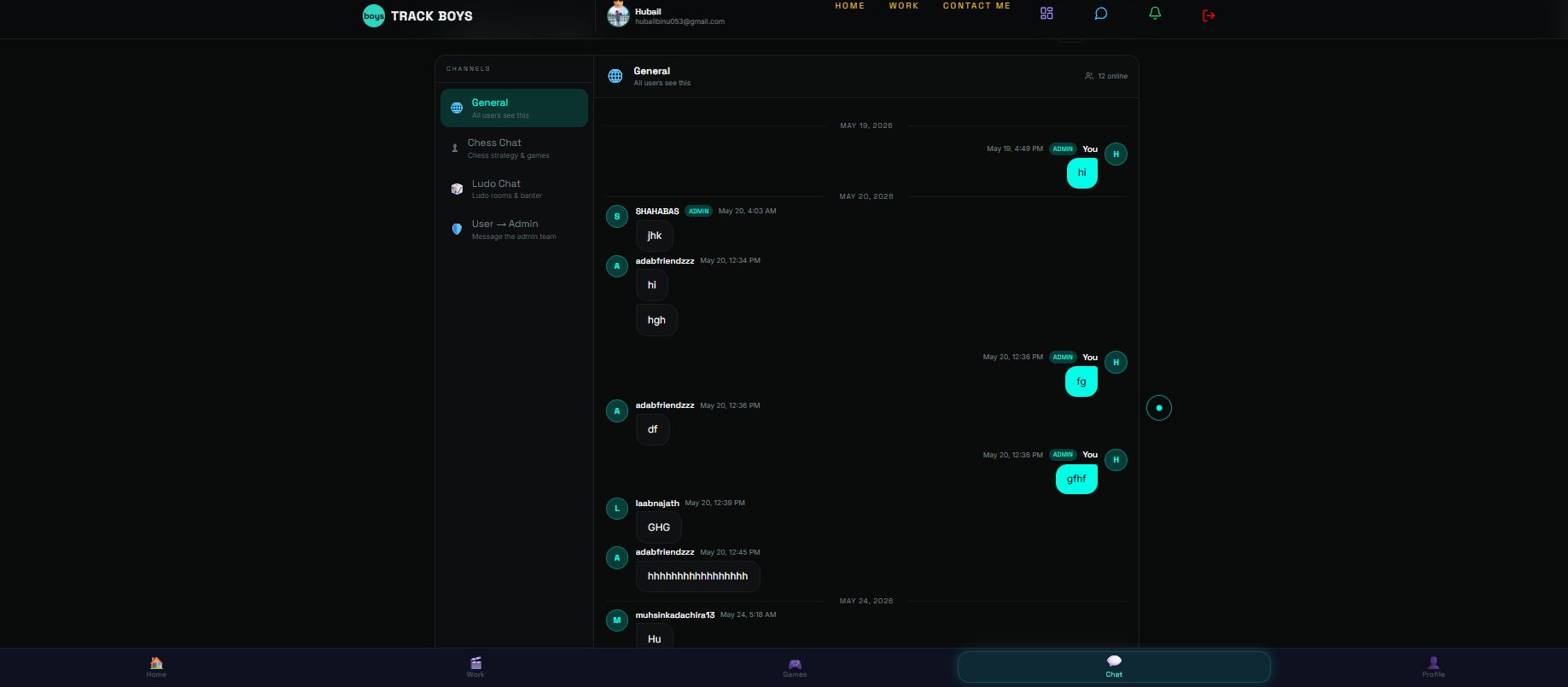Select the General channel
The image size is (1568, 687).
[514, 108]
